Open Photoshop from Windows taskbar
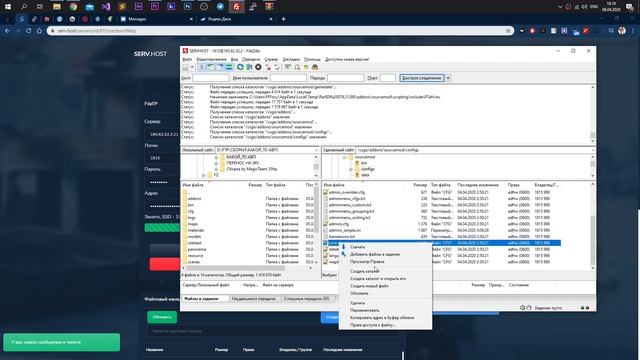This screenshot has height=360, width=640. point(187,7)
